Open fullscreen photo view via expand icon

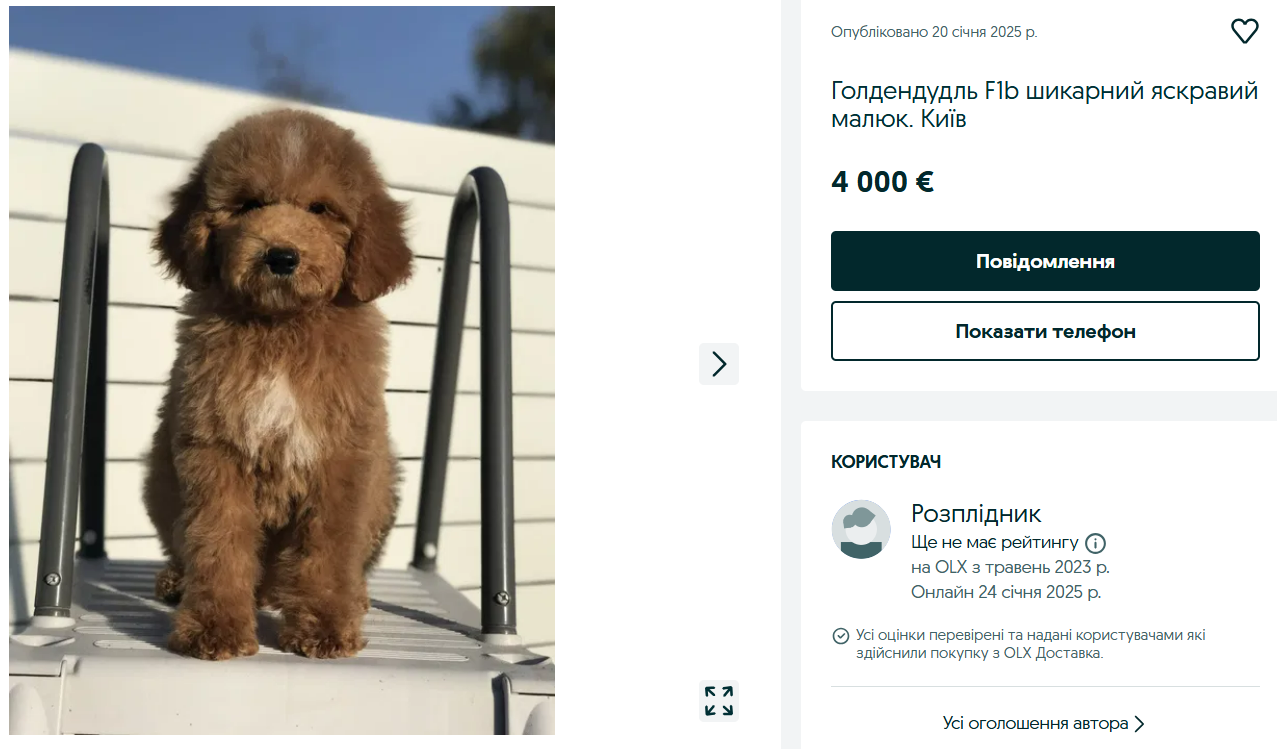[717, 701]
